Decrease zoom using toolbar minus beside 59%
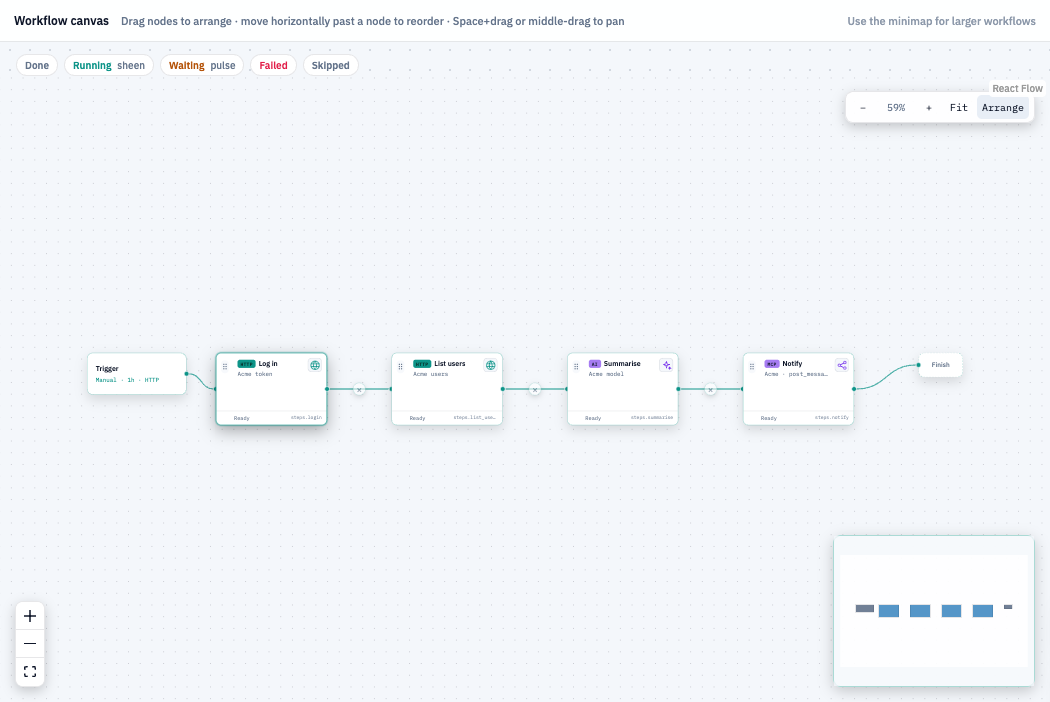Screen dimensions: 1050x702 click(862, 108)
